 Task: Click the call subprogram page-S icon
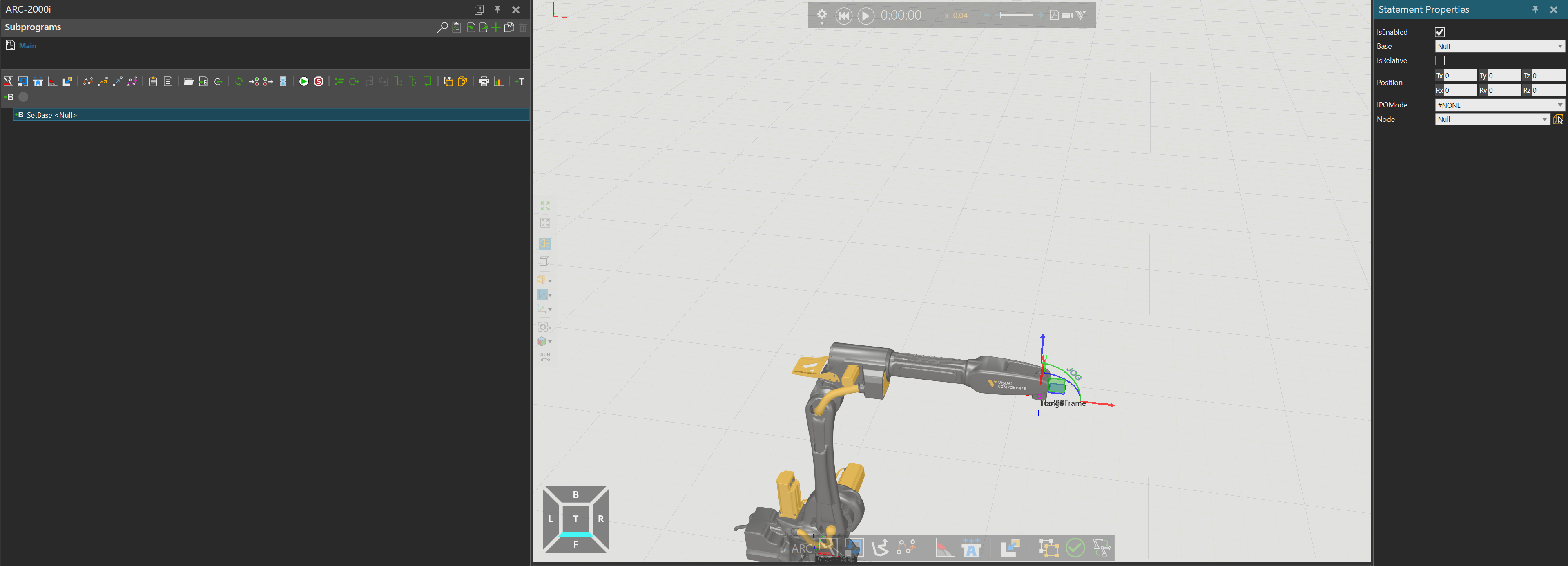point(203,82)
